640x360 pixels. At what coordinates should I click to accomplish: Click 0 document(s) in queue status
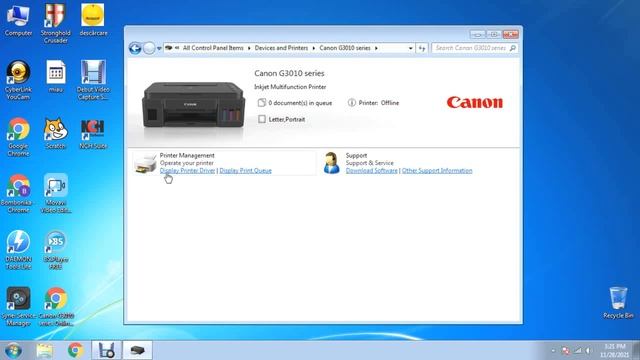(x=295, y=103)
